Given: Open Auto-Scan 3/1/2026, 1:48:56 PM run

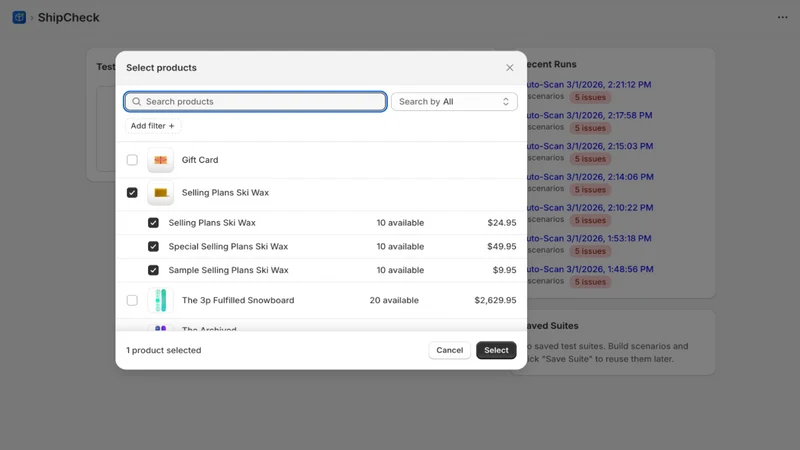Looking at the screenshot, I should point(590,269).
